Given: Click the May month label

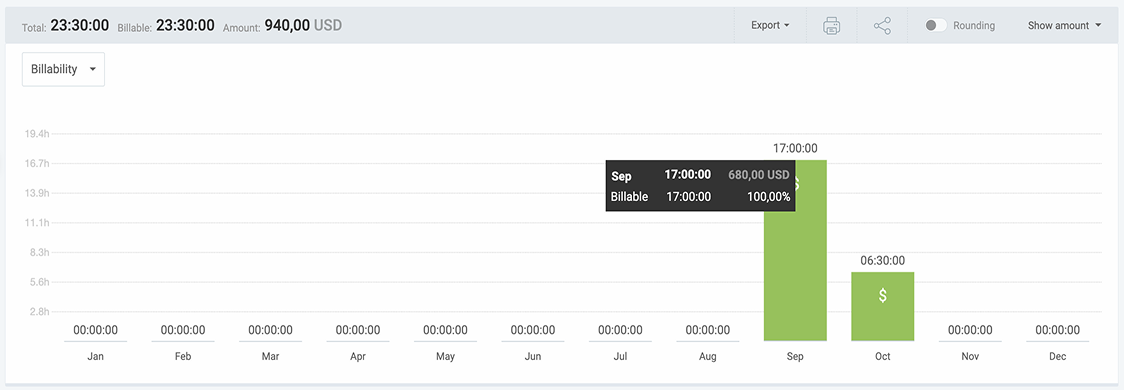Looking at the screenshot, I should point(445,356).
